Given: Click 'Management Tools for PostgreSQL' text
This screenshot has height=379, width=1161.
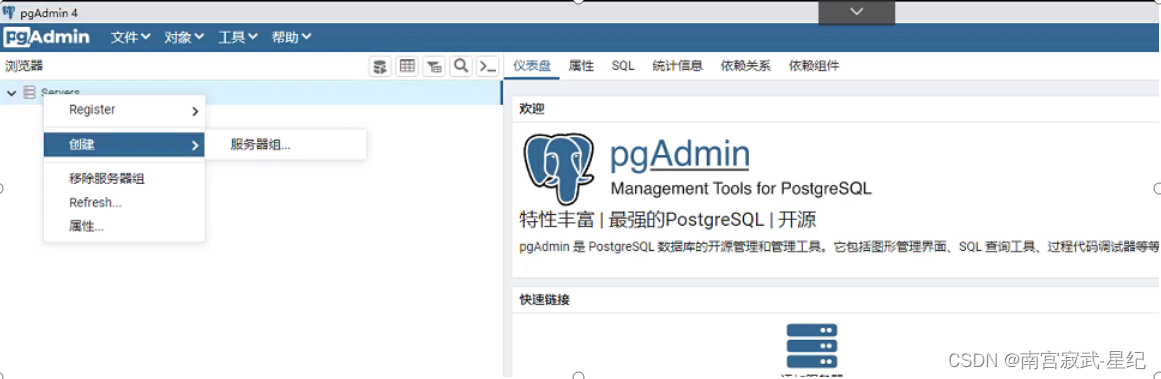Looking at the screenshot, I should coord(741,189).
